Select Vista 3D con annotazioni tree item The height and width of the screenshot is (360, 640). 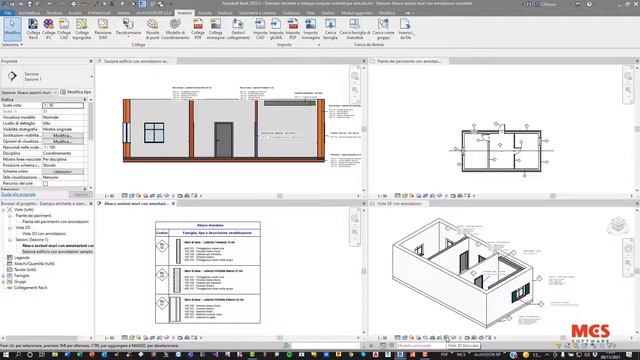[x=44, y=234]
